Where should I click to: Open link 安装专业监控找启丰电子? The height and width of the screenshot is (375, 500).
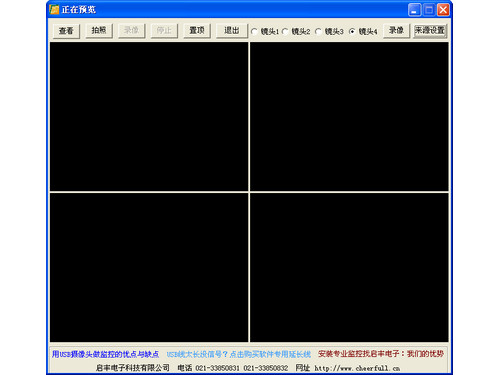point(381,354)
